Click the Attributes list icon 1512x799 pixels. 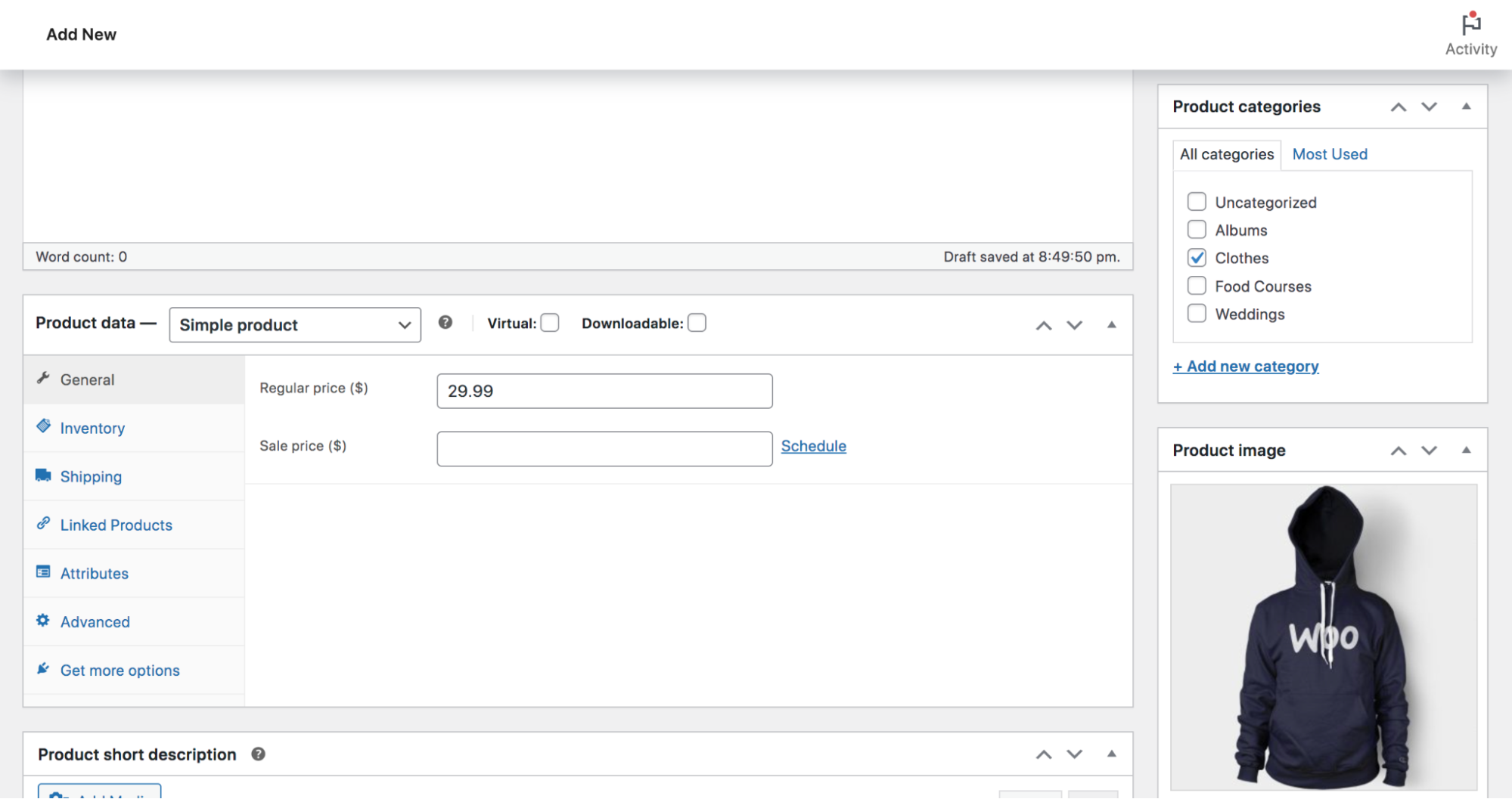click(43, 571)
